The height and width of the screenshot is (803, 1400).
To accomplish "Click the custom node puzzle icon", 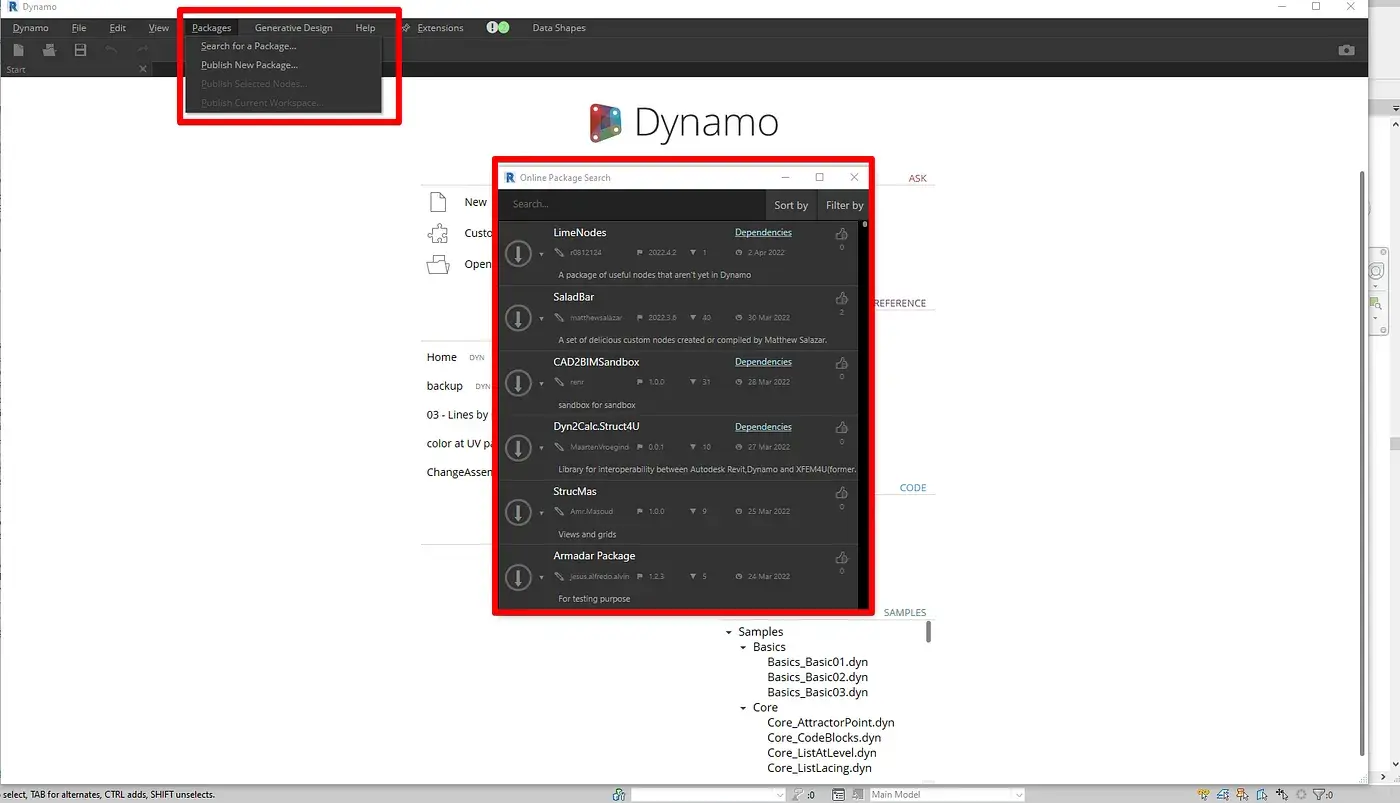I will click(437, 233).
